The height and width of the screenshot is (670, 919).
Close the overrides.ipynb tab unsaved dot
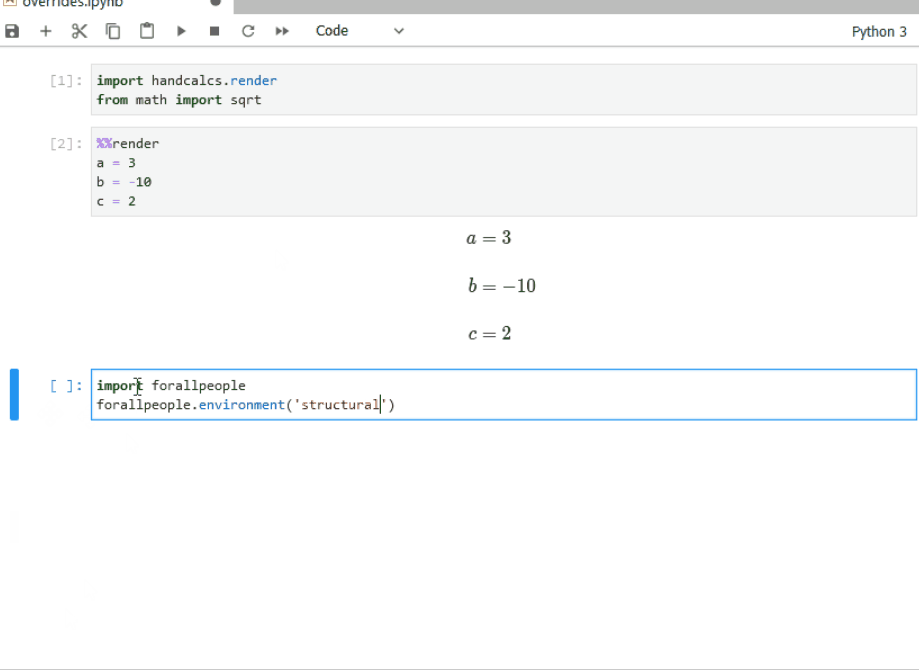coord(216,2)
